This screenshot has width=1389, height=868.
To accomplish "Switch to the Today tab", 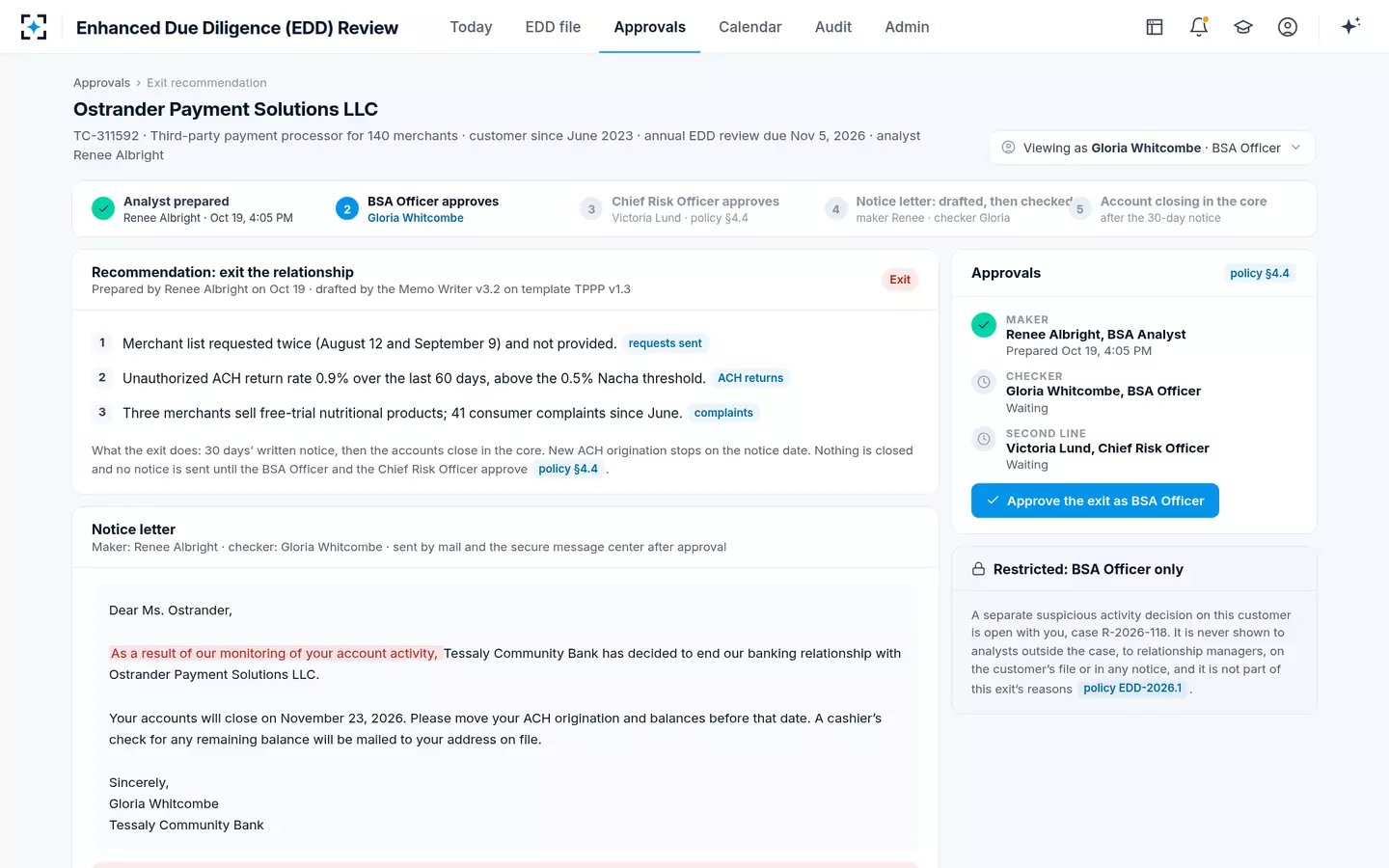I will (471, 27).
